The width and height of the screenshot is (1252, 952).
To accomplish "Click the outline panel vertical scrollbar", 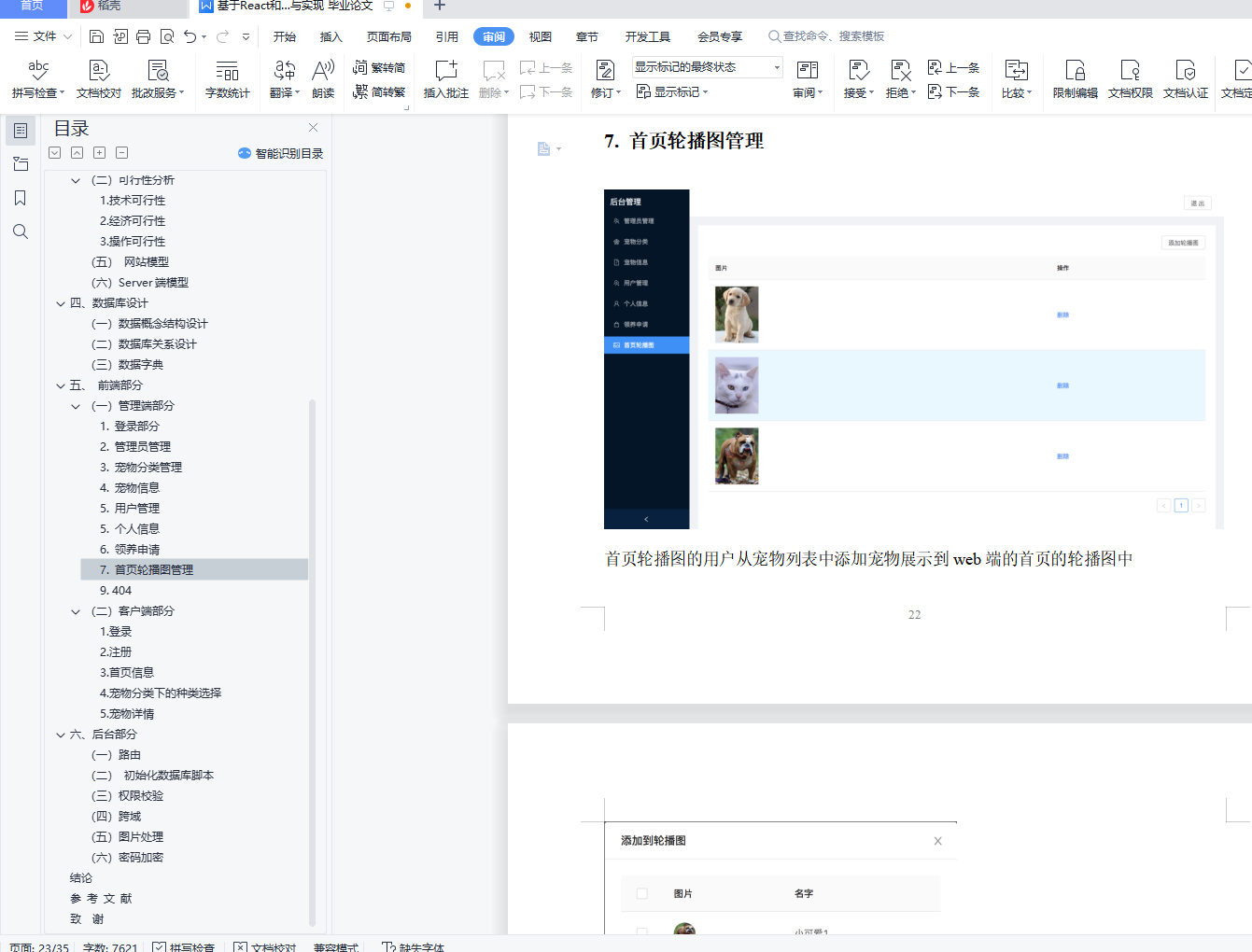I will (x=312, y=663).
